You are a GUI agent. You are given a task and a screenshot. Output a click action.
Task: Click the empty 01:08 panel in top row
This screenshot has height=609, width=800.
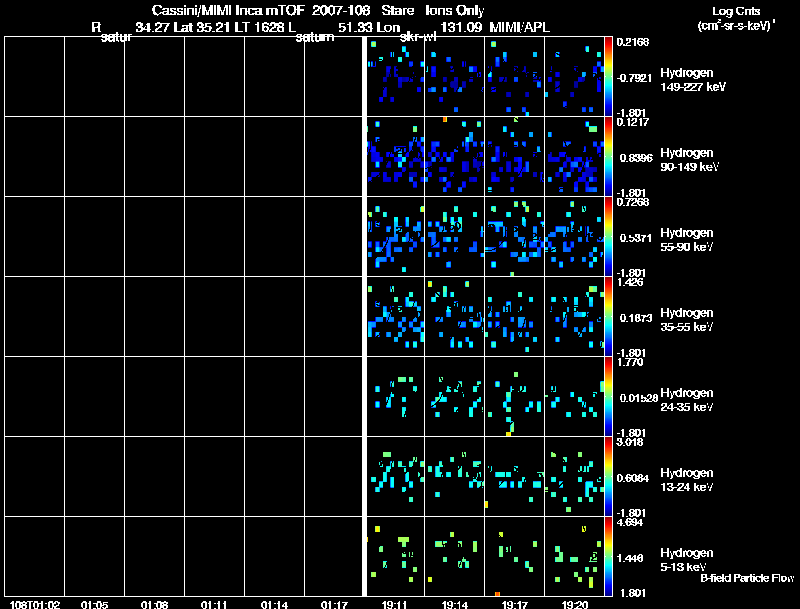[x=155, y=77]
